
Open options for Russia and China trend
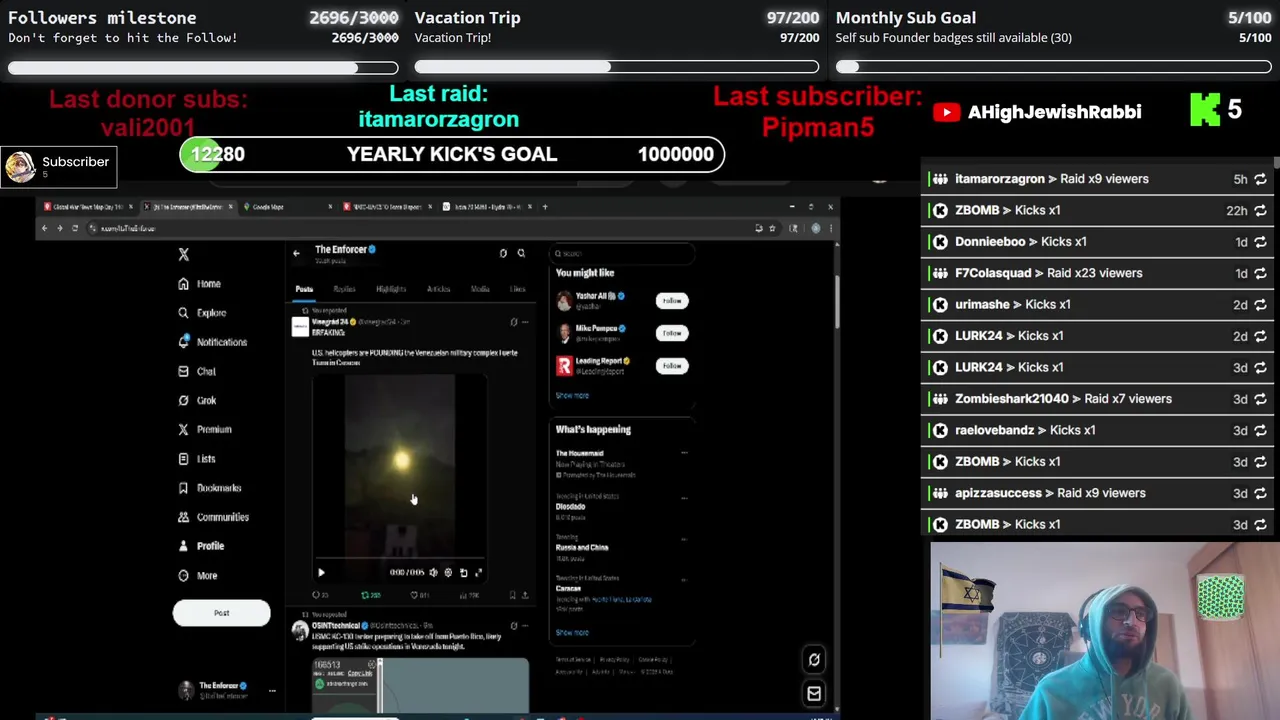(684, 538)
